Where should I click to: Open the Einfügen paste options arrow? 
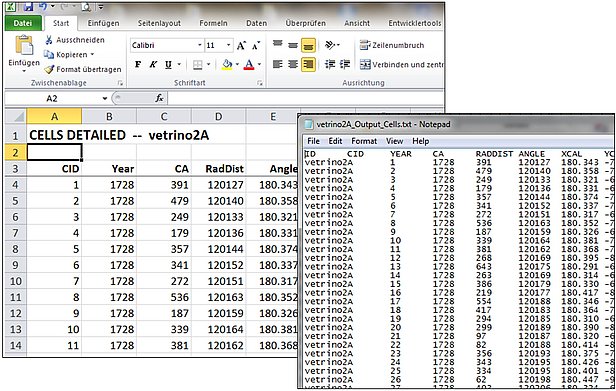24,71
